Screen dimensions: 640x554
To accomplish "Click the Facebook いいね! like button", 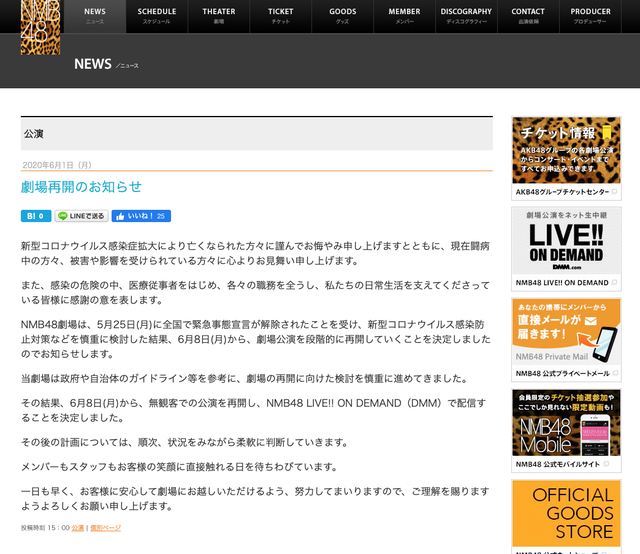I will pos(141,216).
